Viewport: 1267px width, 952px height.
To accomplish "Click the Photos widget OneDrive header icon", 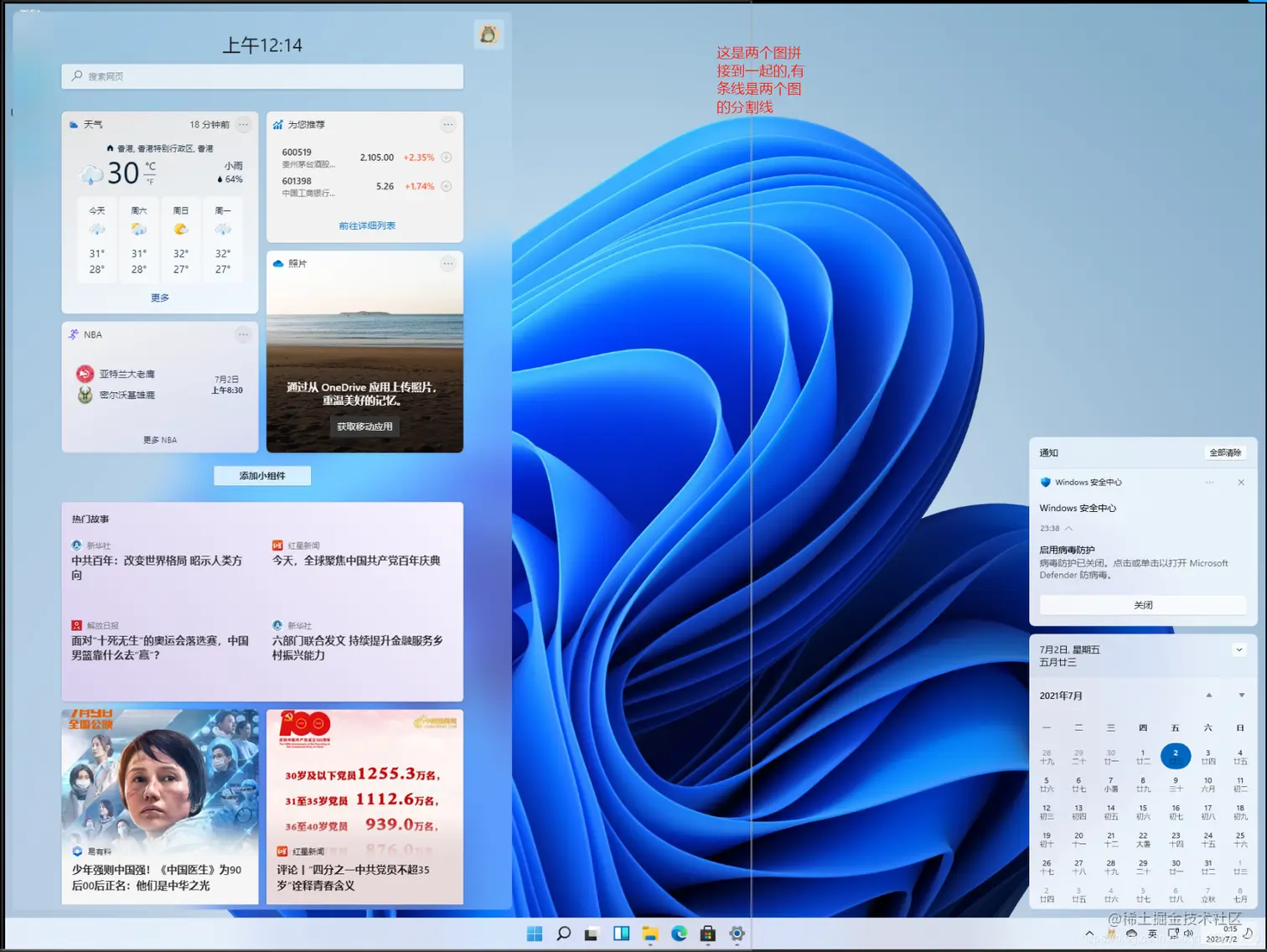I will click(x=277, y=264).
